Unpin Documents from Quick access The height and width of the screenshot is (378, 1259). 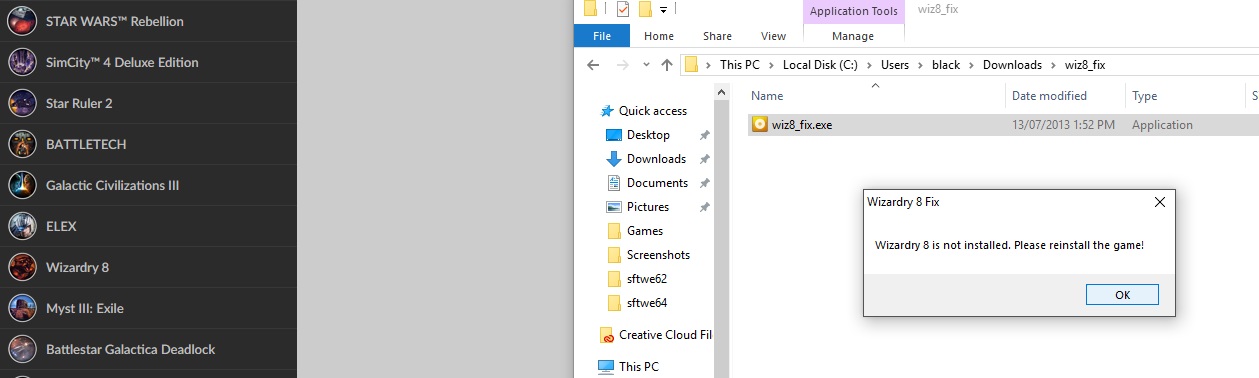[x=704, y=183]
